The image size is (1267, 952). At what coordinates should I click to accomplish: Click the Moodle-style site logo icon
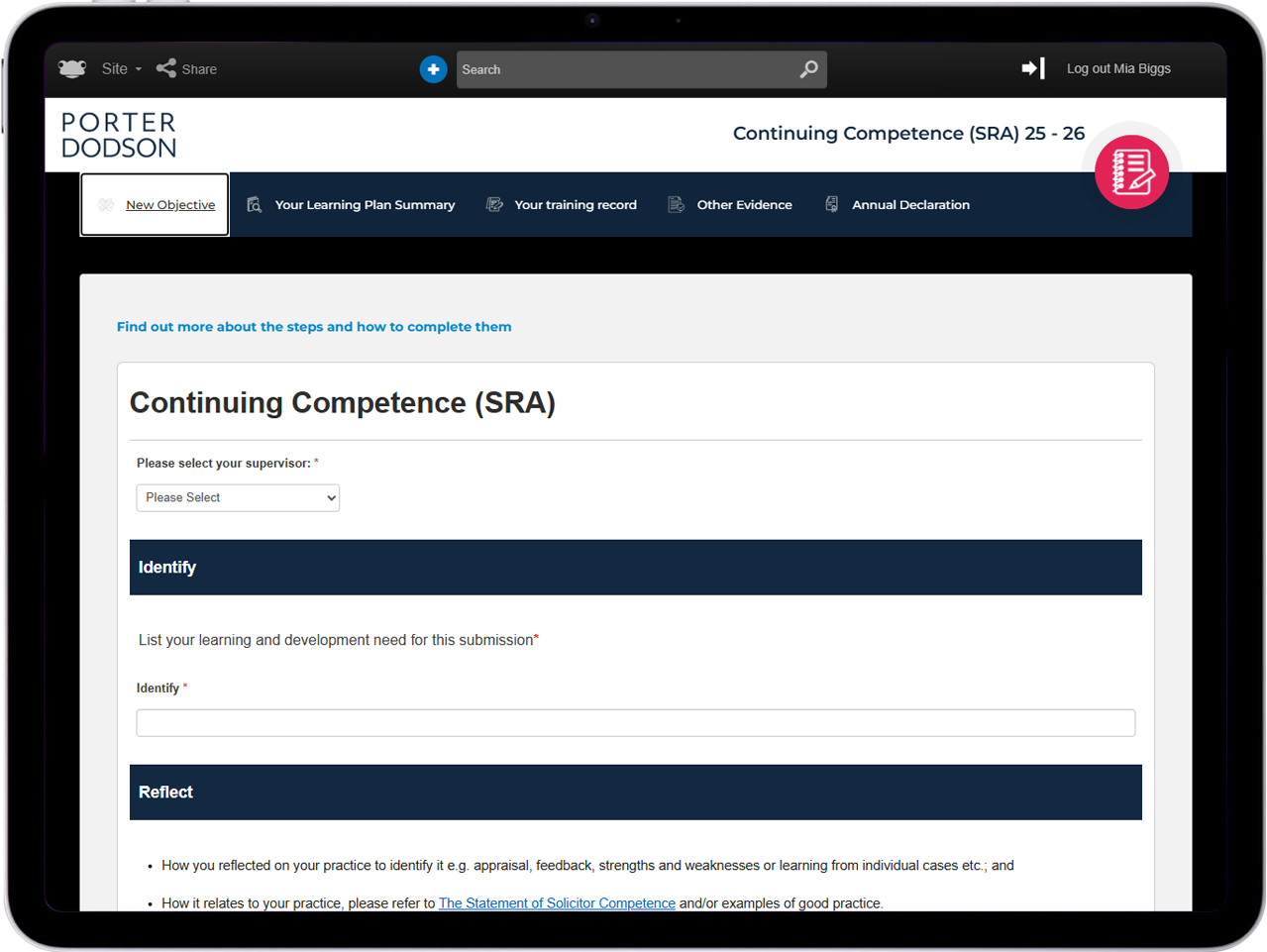[72, 68]
